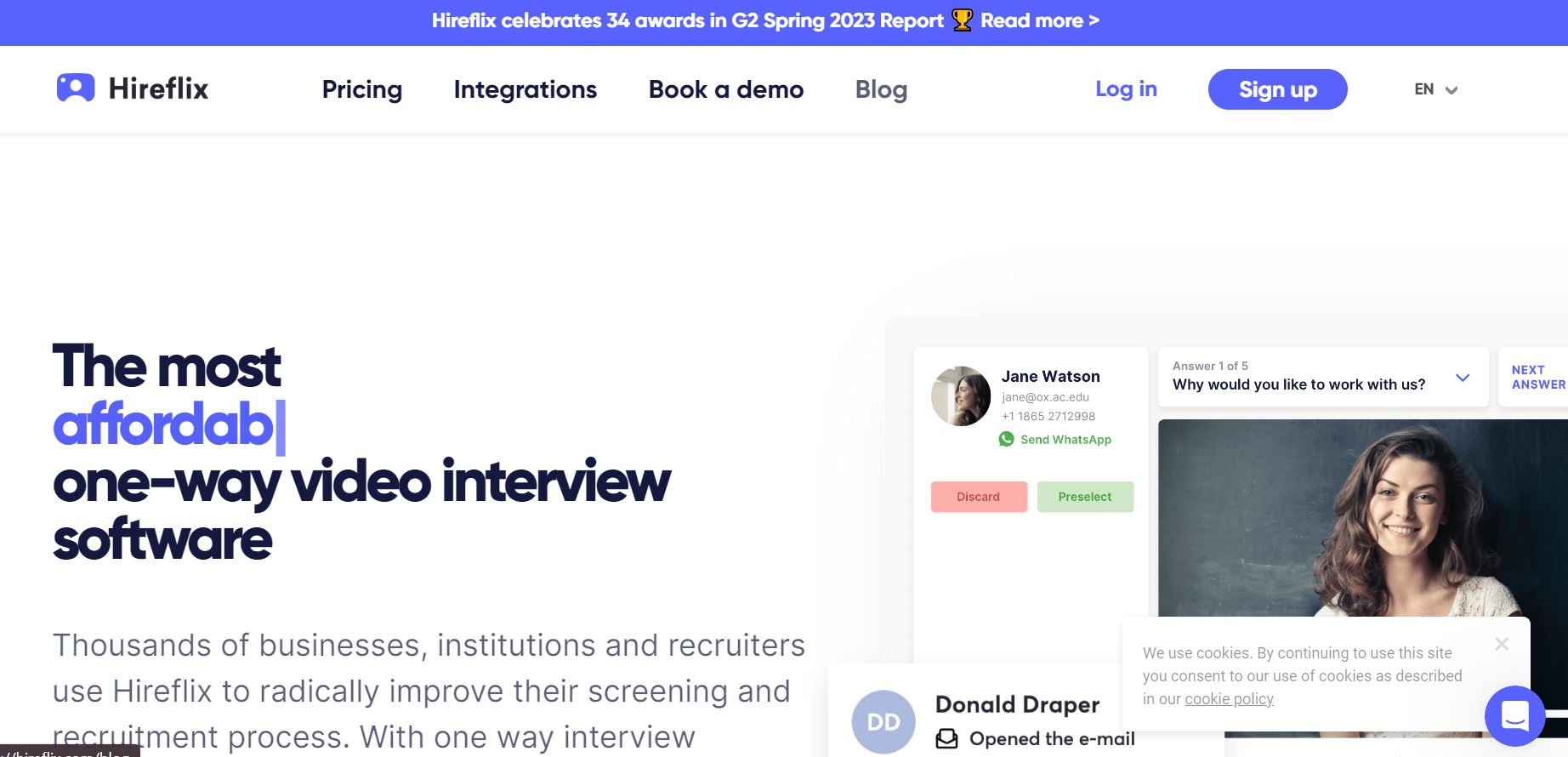Click the Log in link
The height and width of the screenshot is (757, 1568).
1126,88
